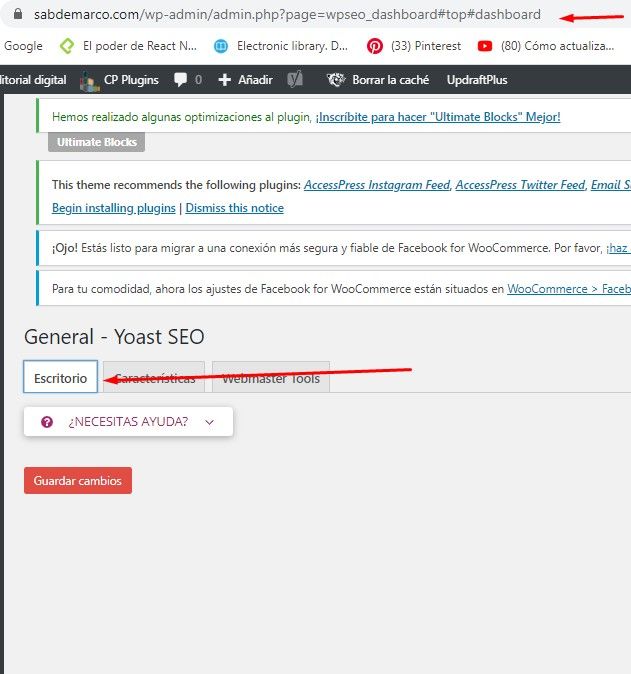Open the WooCommerce > Facebook settings link
The width and height of the screenshot is (631, 674).
pyautogui.click(x=569, y=289)
